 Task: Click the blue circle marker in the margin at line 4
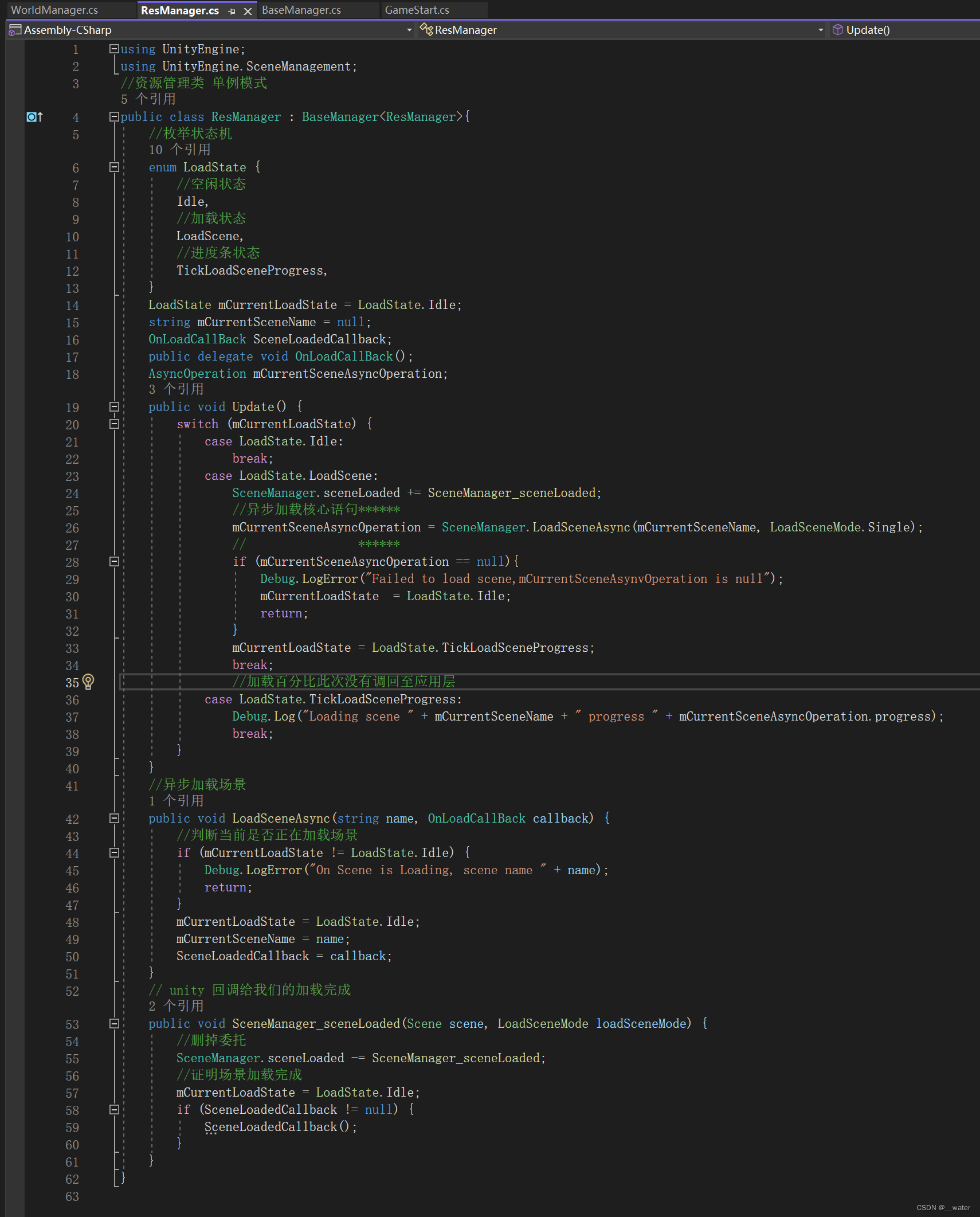click(32, 117)
